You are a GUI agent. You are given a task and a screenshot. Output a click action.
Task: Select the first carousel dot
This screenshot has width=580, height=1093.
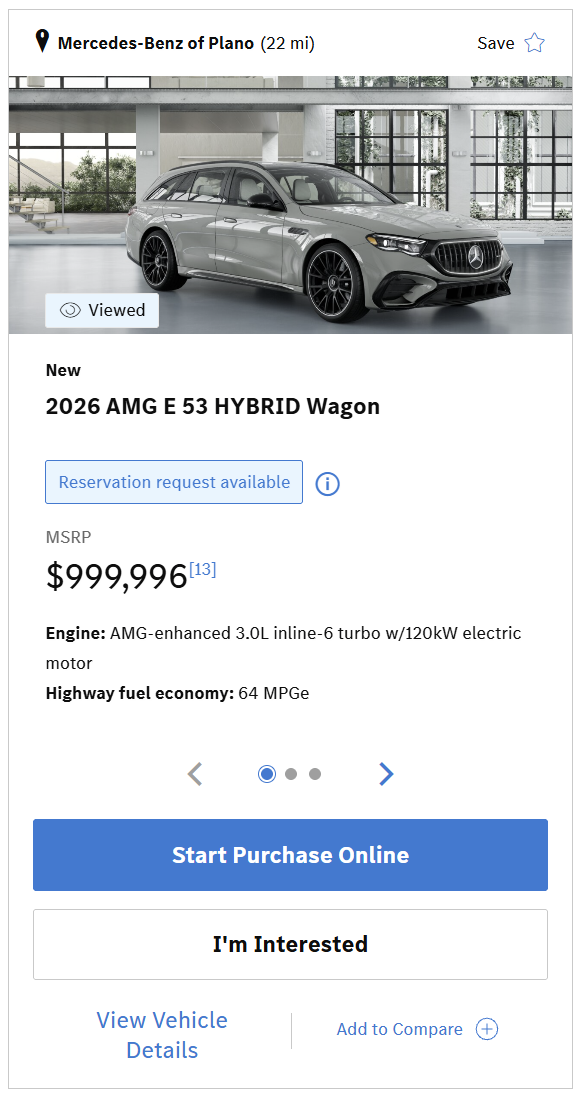[x=267, y=774]
